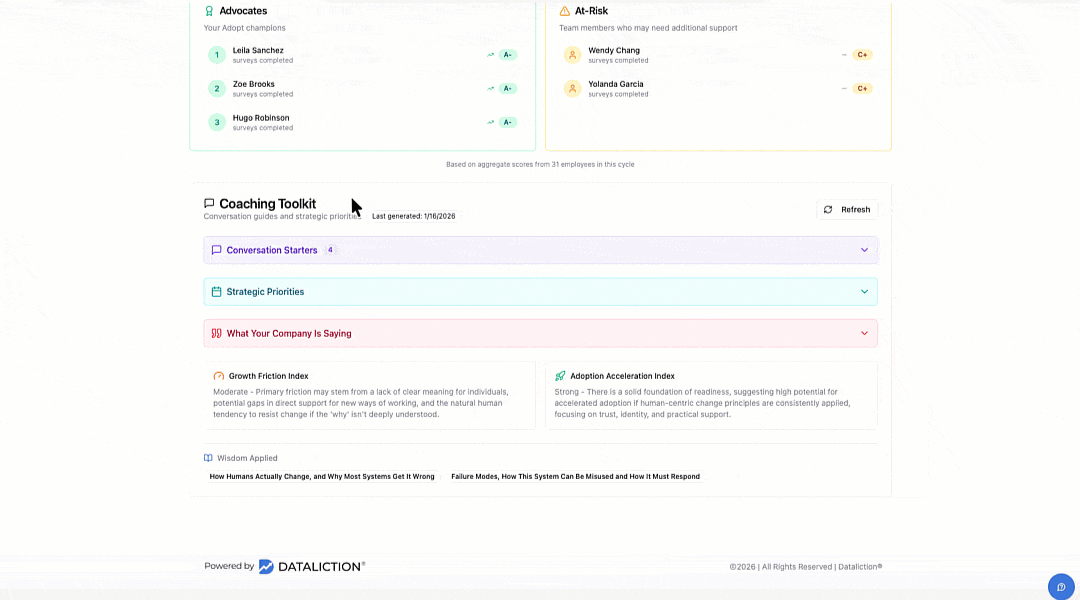
Task: Click the rocket icon for Adoption Acceleration Index
Action: tap(562, 376)
